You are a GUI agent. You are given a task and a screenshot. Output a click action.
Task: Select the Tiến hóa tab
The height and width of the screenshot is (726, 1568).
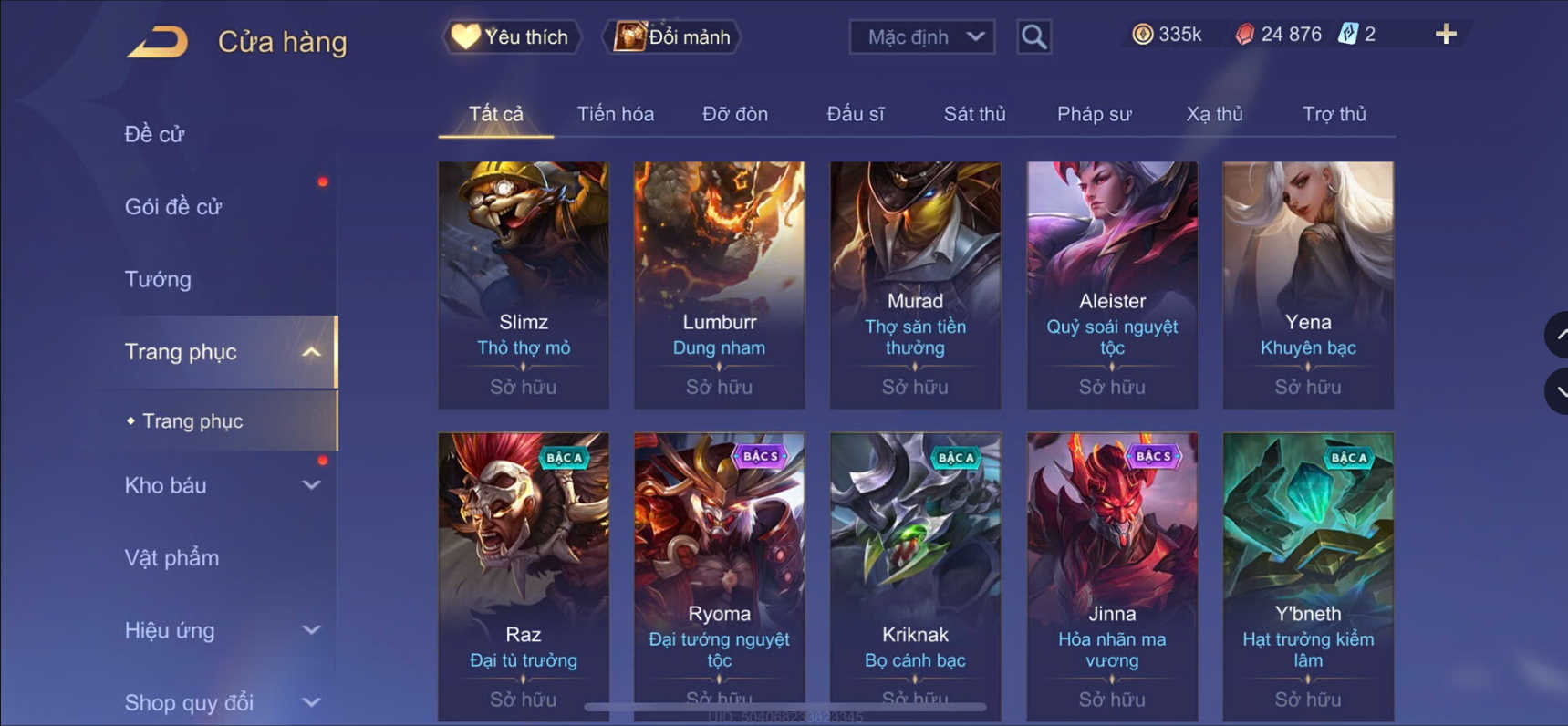(616, 114)
